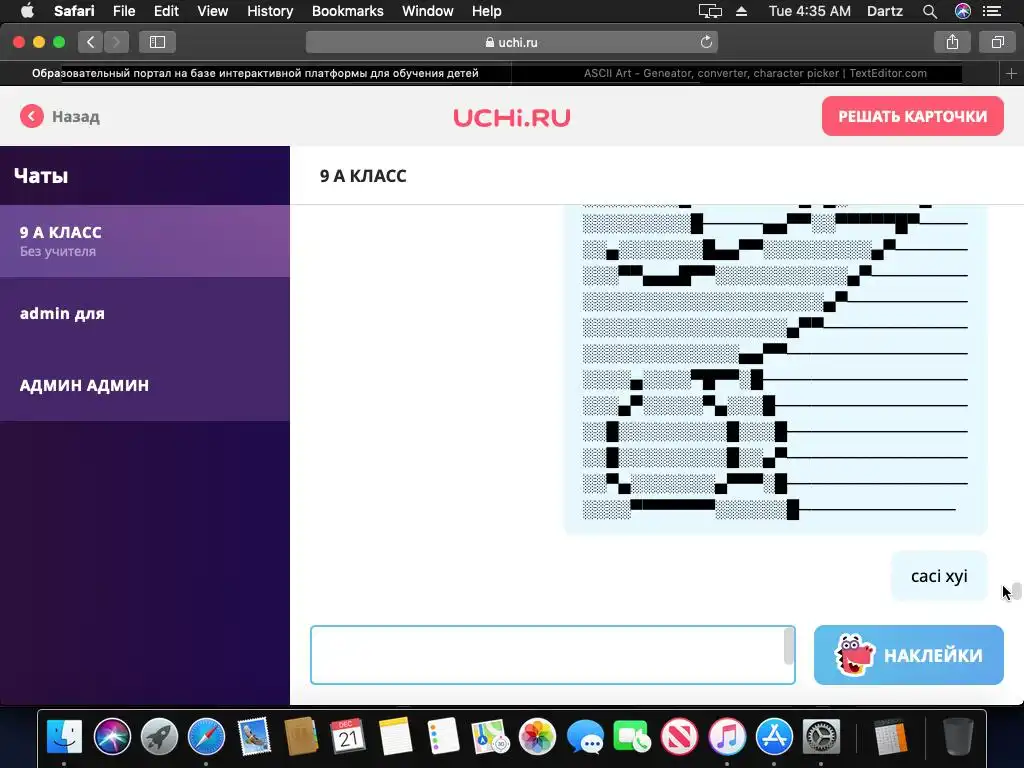
Task: Open the Trash in the Dock
Action: tap(958, 736)
